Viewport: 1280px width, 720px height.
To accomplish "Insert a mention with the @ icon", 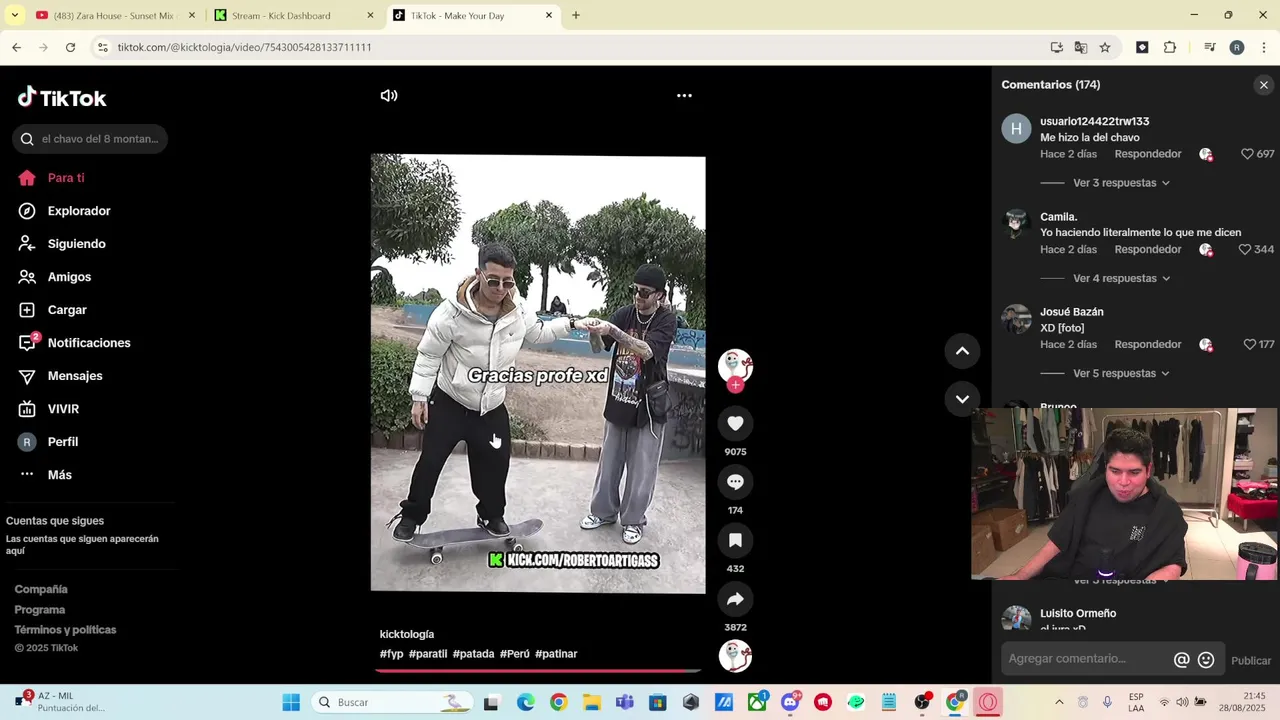I will click(x=1181, y=660).
